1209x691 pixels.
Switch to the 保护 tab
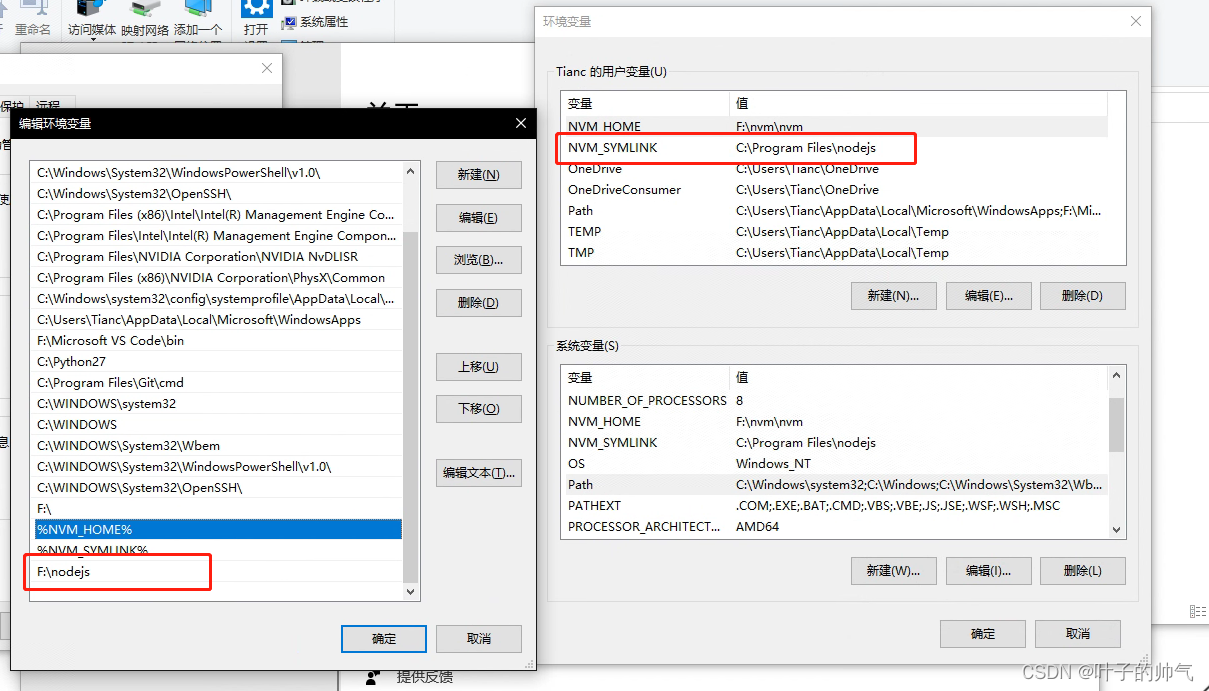[x=12, y=106]
